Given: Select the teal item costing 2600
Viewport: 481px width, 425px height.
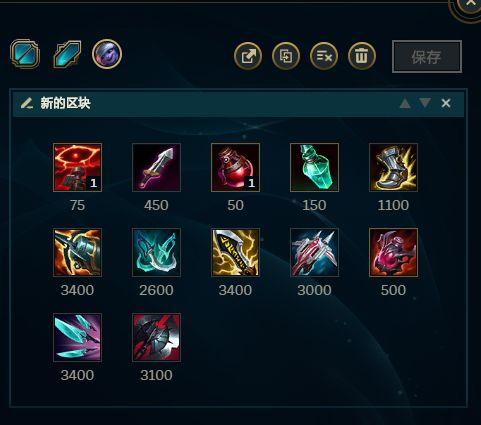Looking at the screenshot, I should (156, 252).
